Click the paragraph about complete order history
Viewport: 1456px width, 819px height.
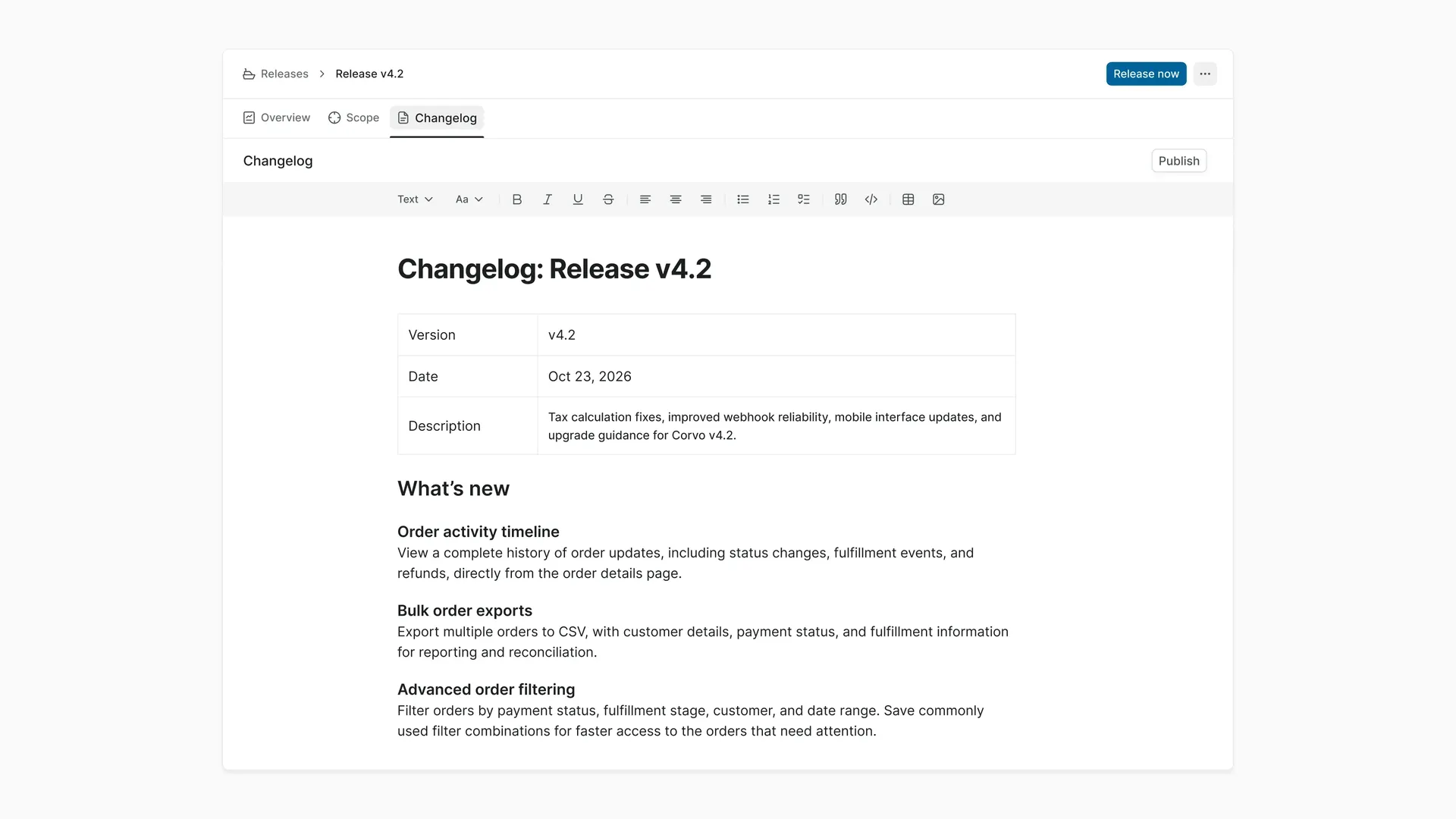[686, 563]
